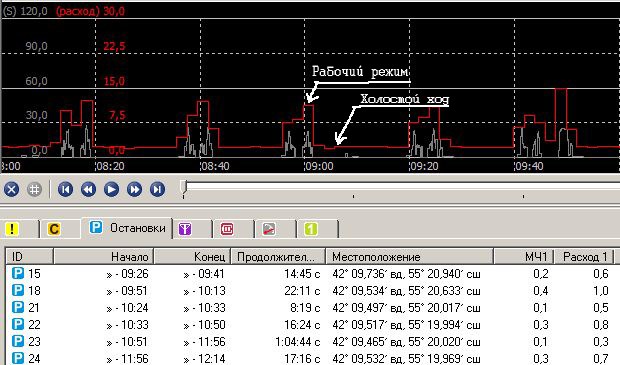Viewport: 620px width, 365px height.
Task: Open the yellow exclamation mark tab
Action: pyautogui.click(x=20, y=229)
